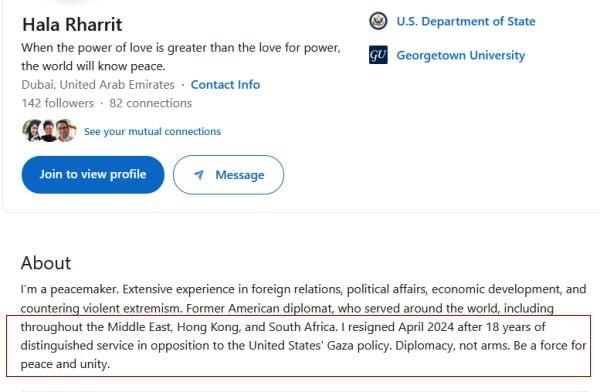
Task: Open the Georgetown University link
Action: [460, 55]
